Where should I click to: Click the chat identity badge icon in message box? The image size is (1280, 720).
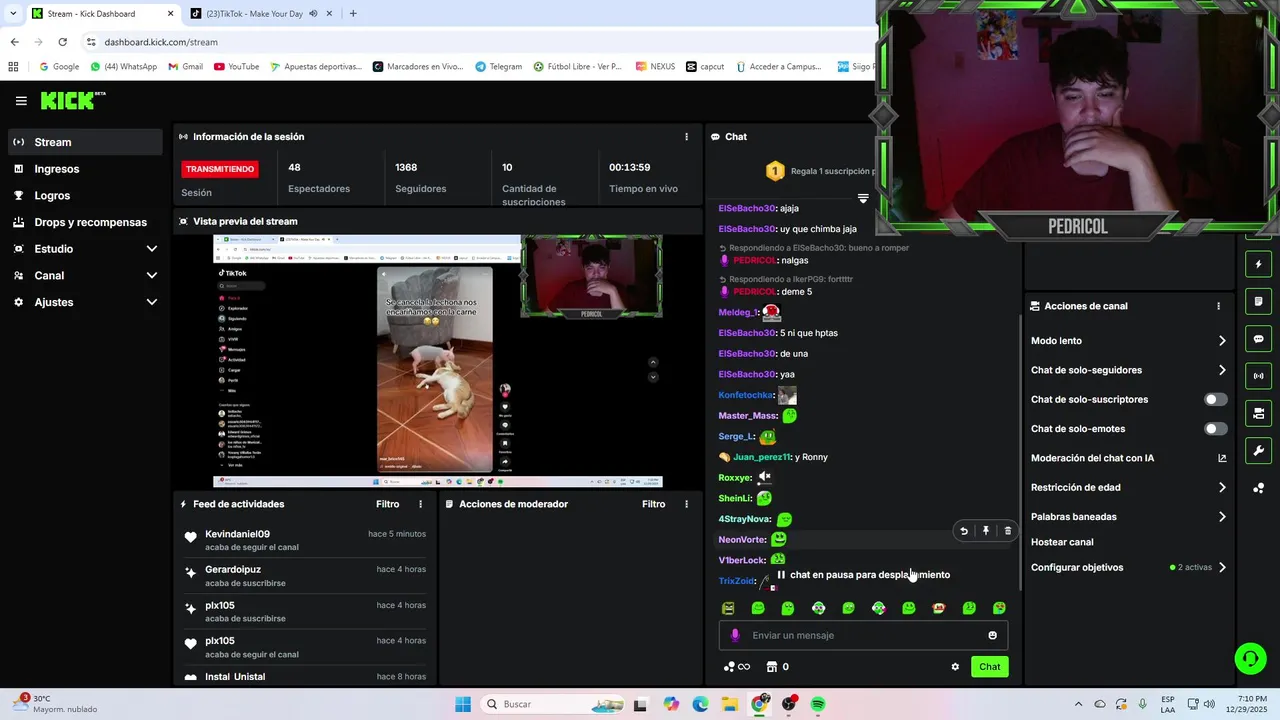(736, 635)
